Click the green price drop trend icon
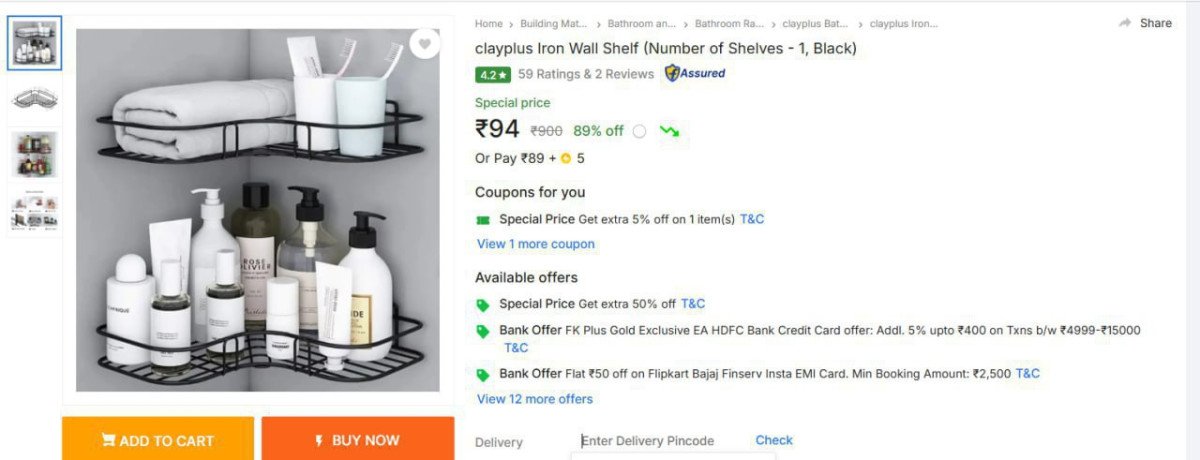Image resolution: width=1200 pixels, height=460 pixels. point(669,131)
